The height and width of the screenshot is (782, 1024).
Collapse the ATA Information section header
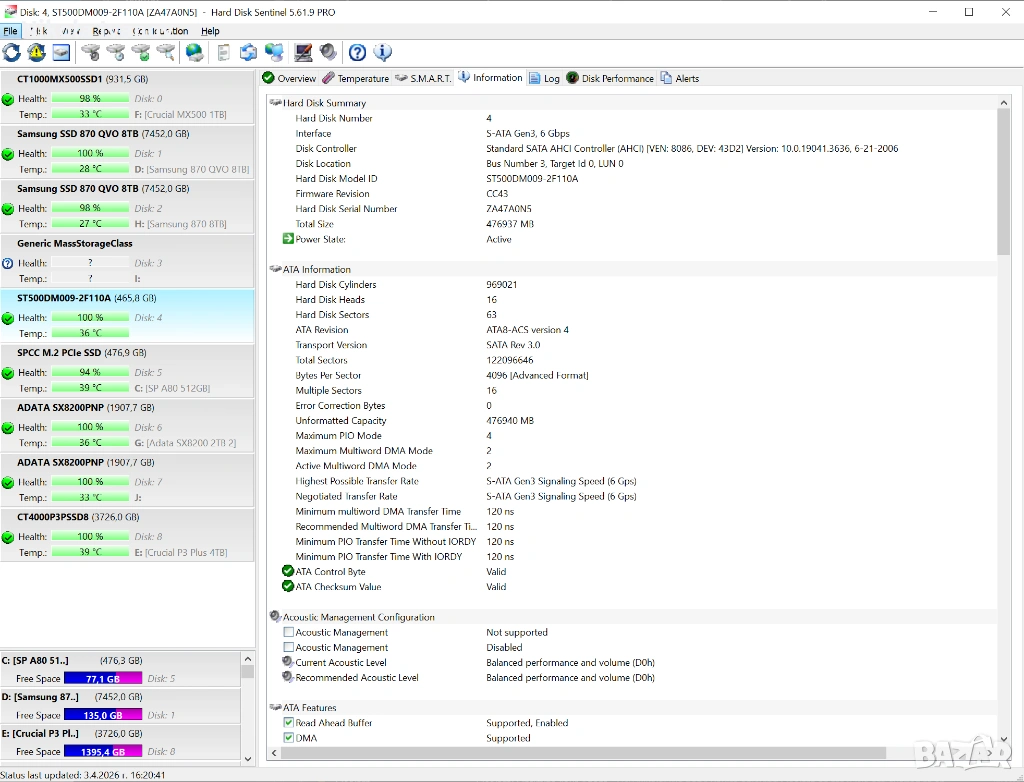[x=276, y=269]
